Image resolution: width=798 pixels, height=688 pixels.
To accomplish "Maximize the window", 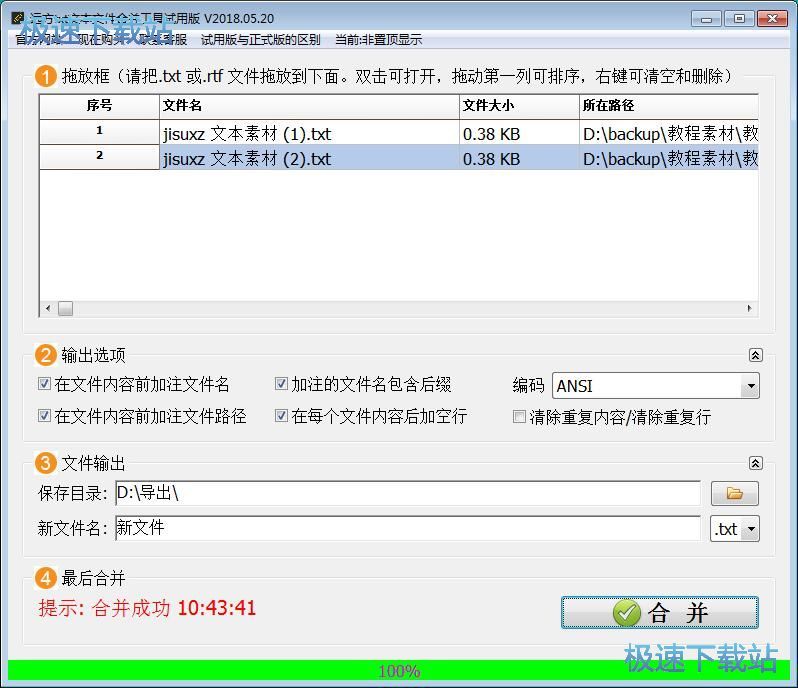I will 739,19.
